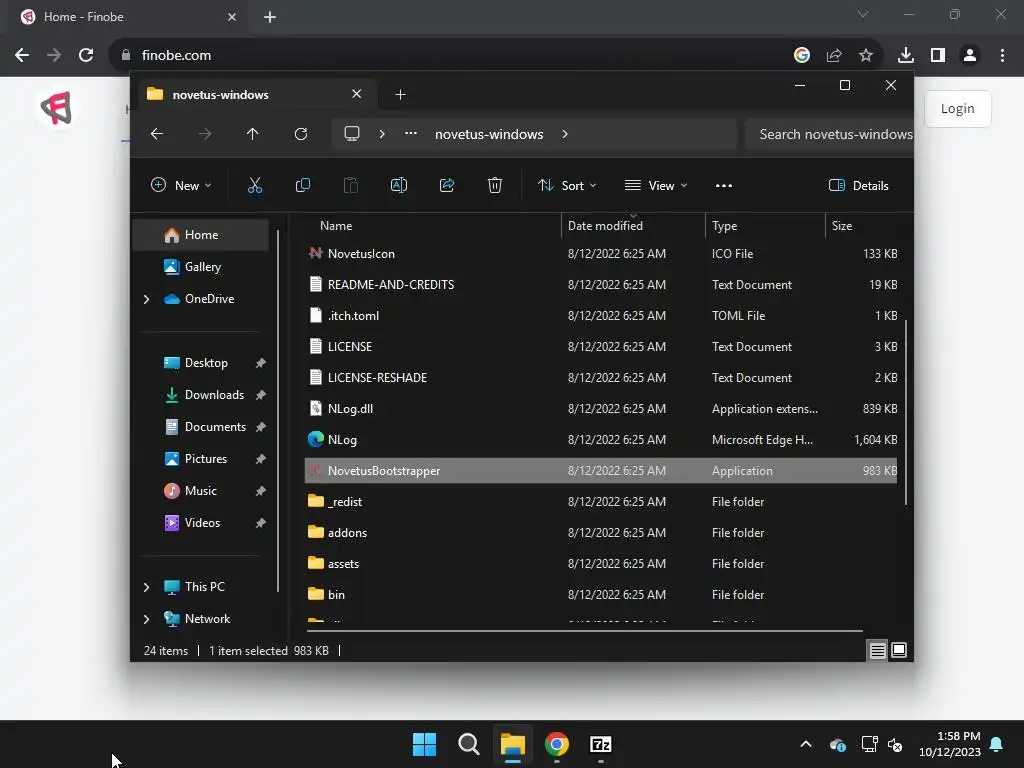
Task: Cut the selected file with scissors icon
Action: (x=255, y=185)
